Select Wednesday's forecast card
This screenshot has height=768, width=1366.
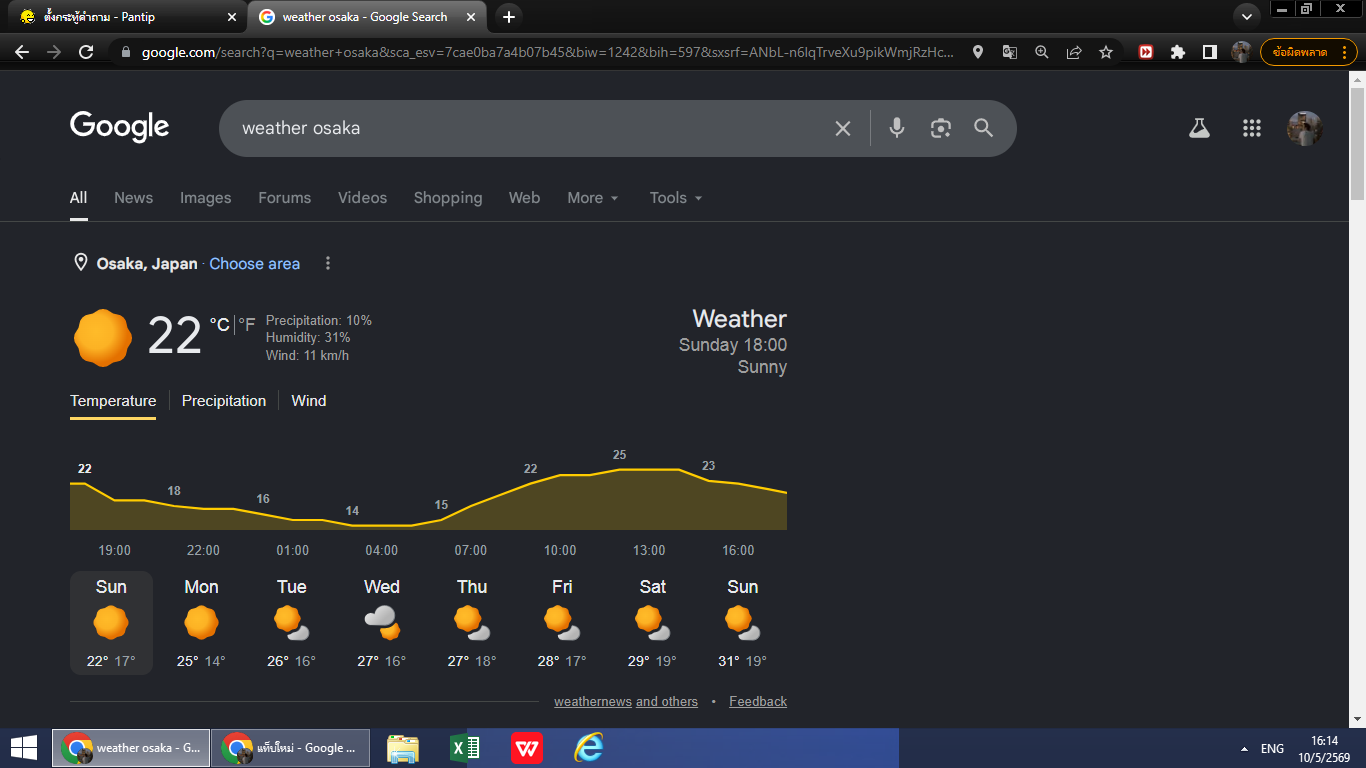click(382, 623)
